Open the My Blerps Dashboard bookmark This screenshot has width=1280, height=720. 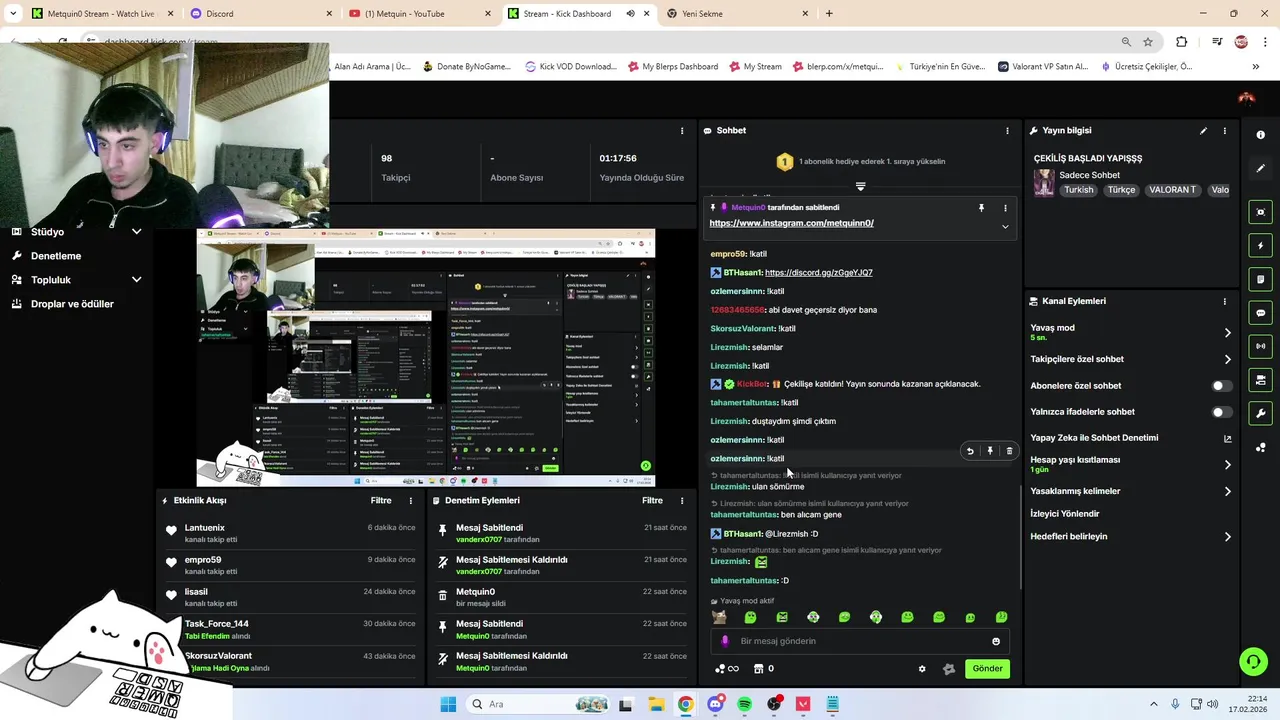(x=673, y=67)
